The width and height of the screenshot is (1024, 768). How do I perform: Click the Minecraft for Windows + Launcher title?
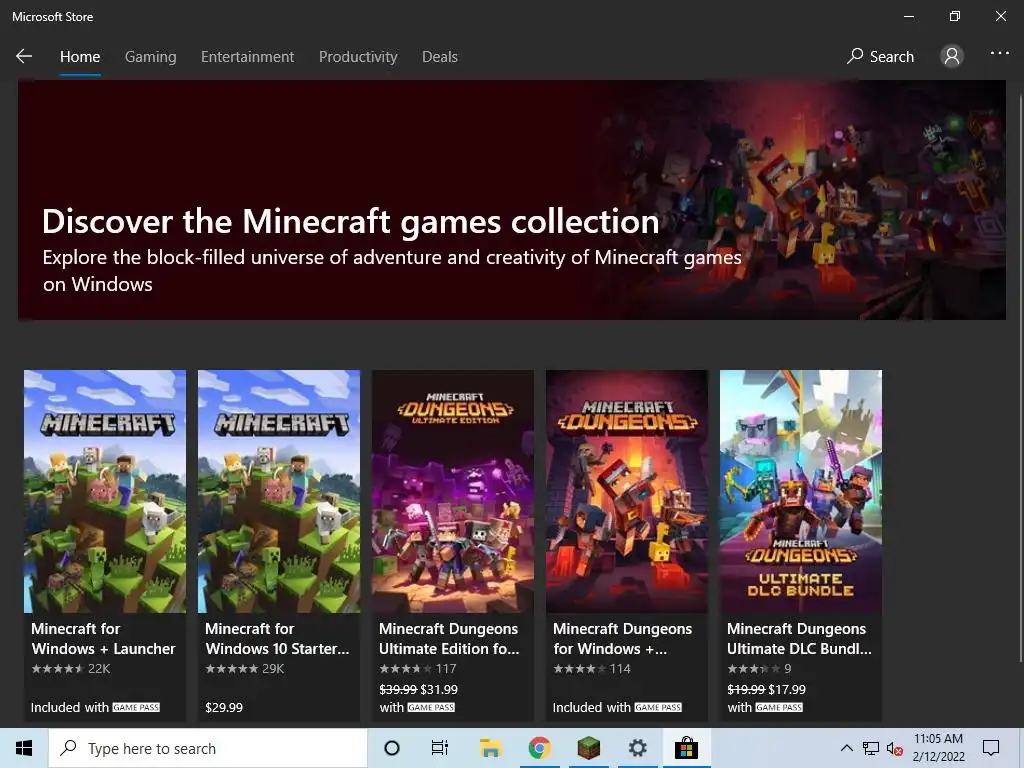(103, 639)
